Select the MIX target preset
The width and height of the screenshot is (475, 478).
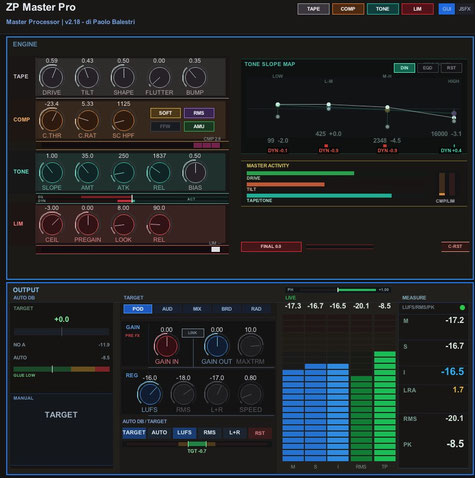[x=197, y=309]
